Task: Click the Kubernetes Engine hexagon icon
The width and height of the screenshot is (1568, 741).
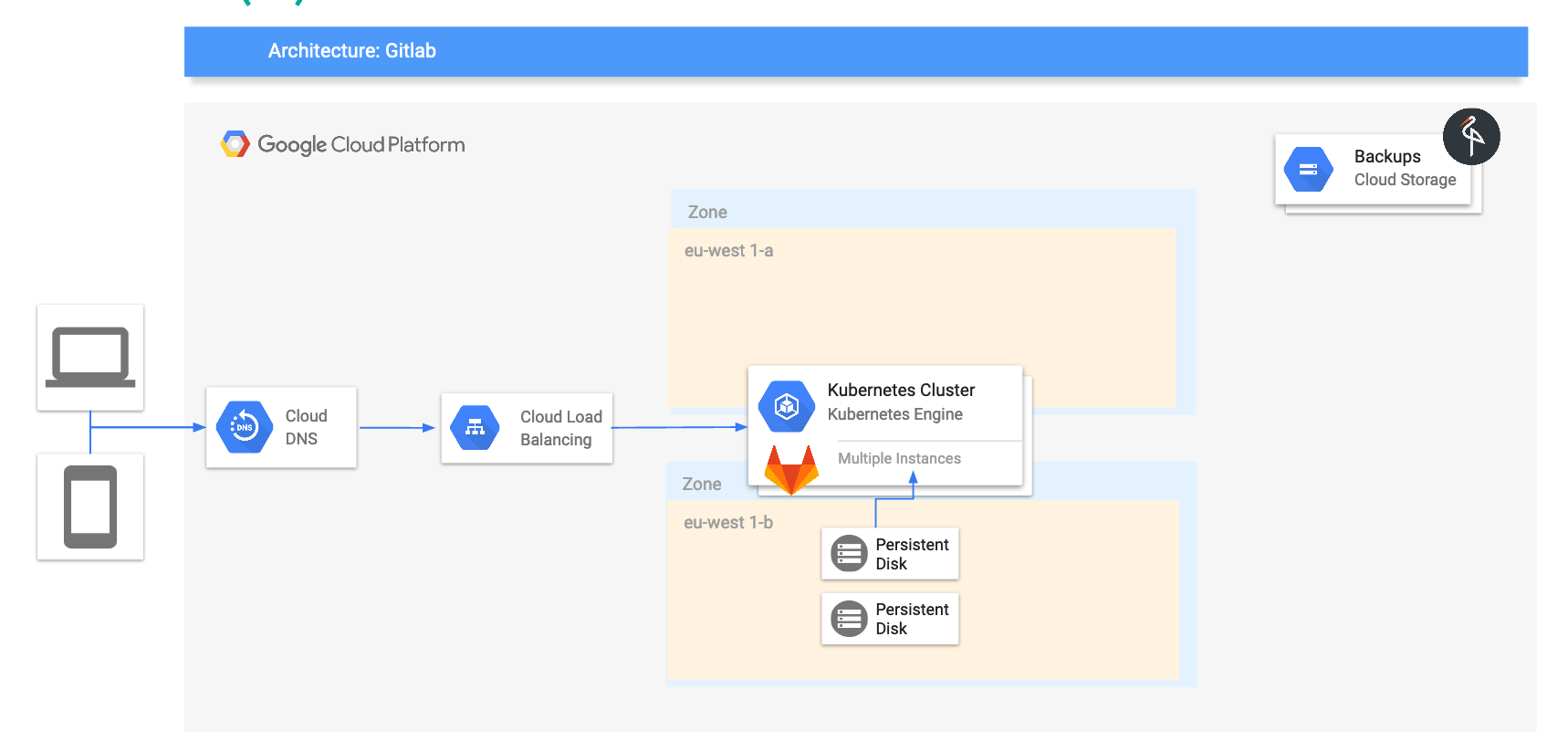Action: point(787,406)
